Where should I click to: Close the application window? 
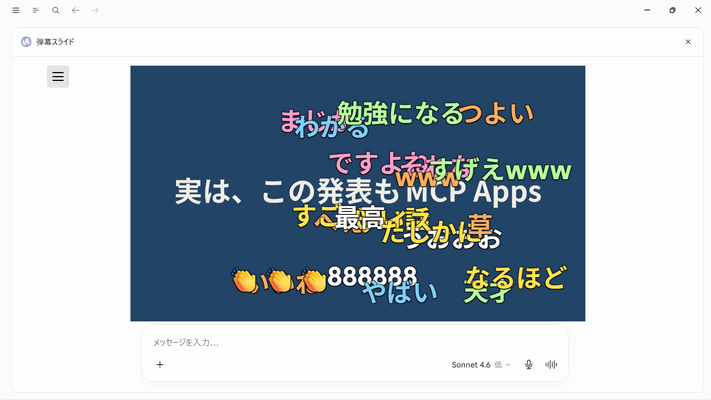(698, 10)
